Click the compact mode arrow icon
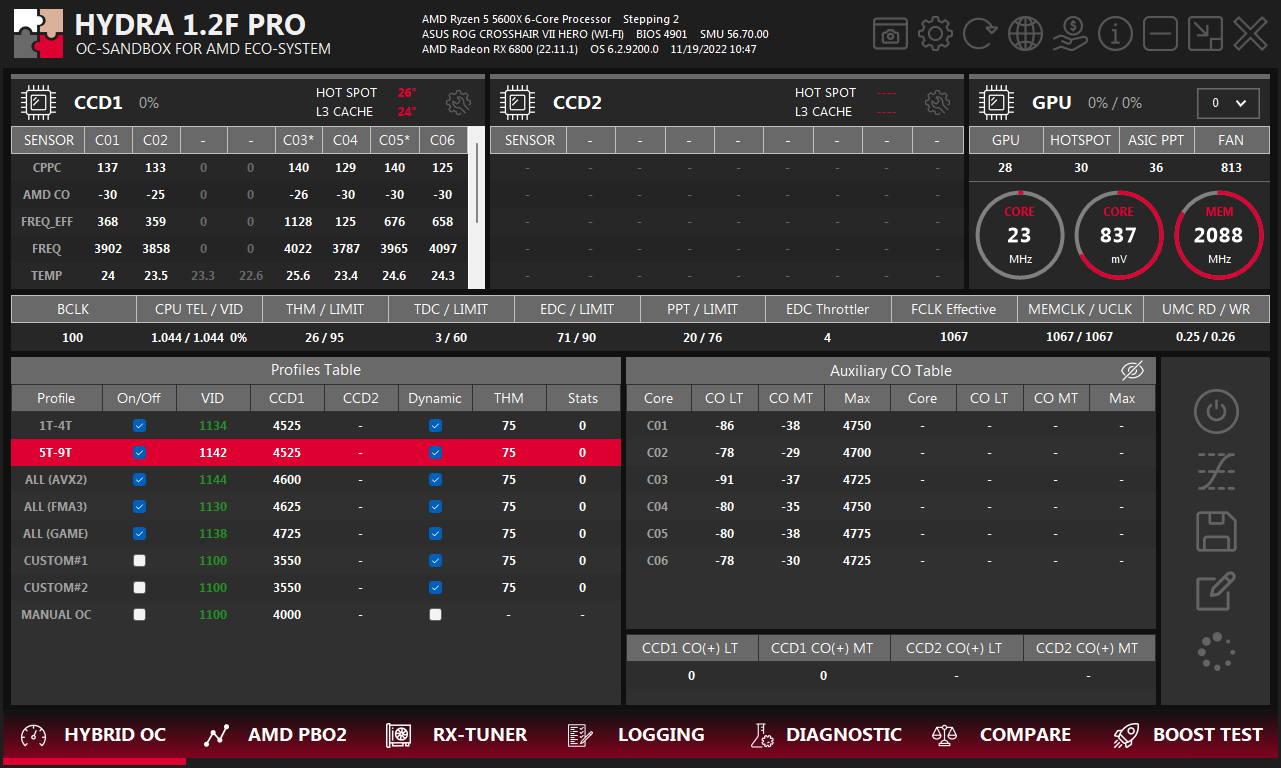The width and height of the screenshot is (1281, 768). 1205,34
